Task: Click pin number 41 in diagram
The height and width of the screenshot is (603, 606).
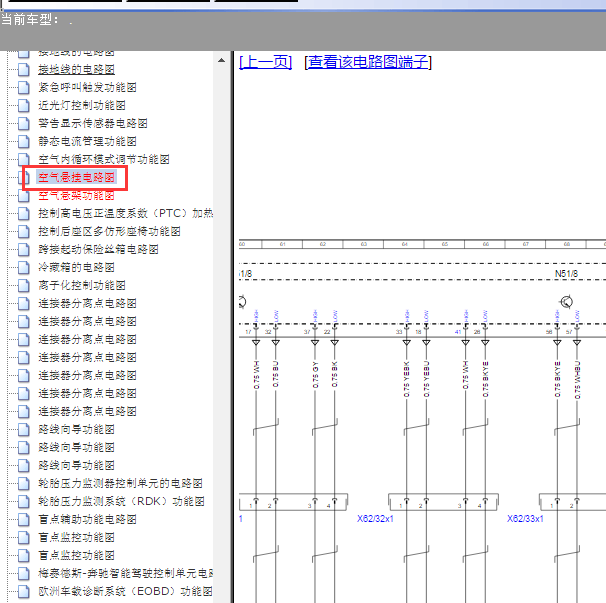Action: click(458, 332)
